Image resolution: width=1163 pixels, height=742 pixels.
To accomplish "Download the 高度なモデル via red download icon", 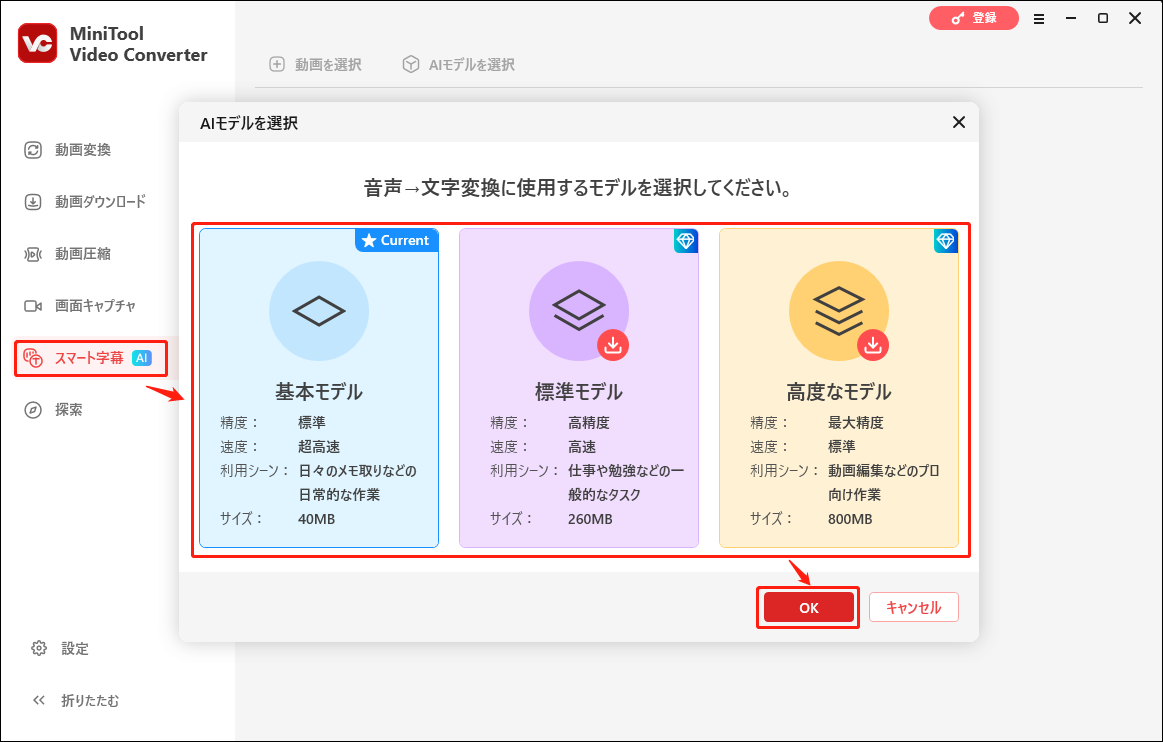I will [873, 345].
